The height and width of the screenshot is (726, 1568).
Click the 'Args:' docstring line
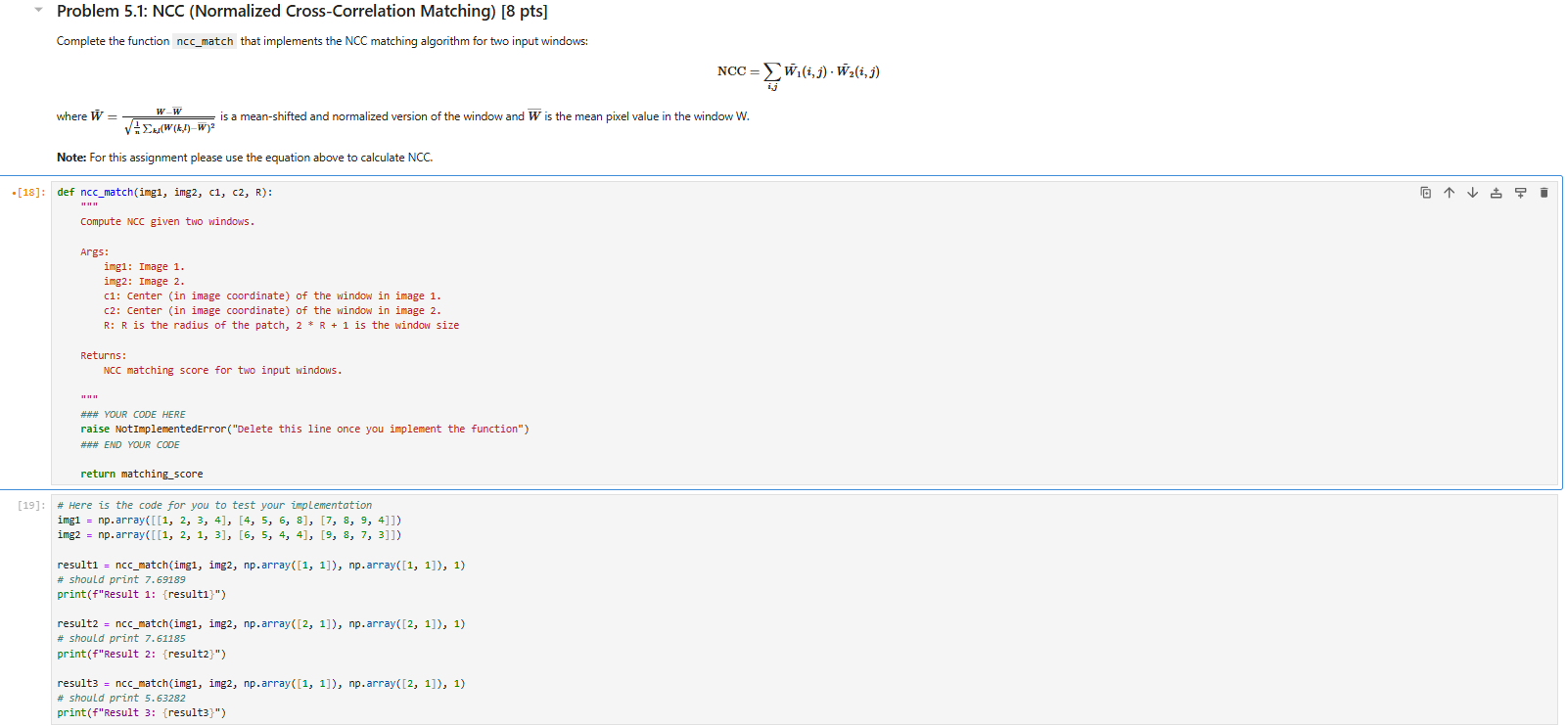(95, 252)
